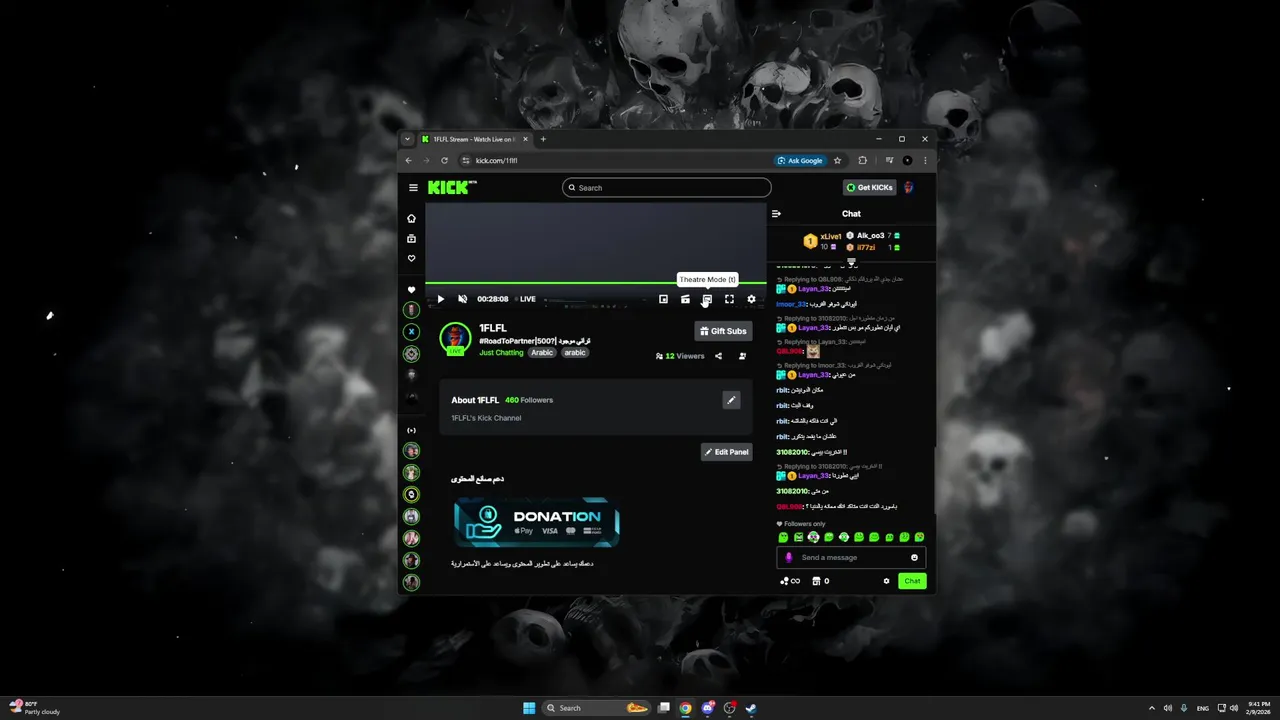Screen dimensions: 1280x720
Task: Click the Edit Panel button
Action: coord(726,452)
